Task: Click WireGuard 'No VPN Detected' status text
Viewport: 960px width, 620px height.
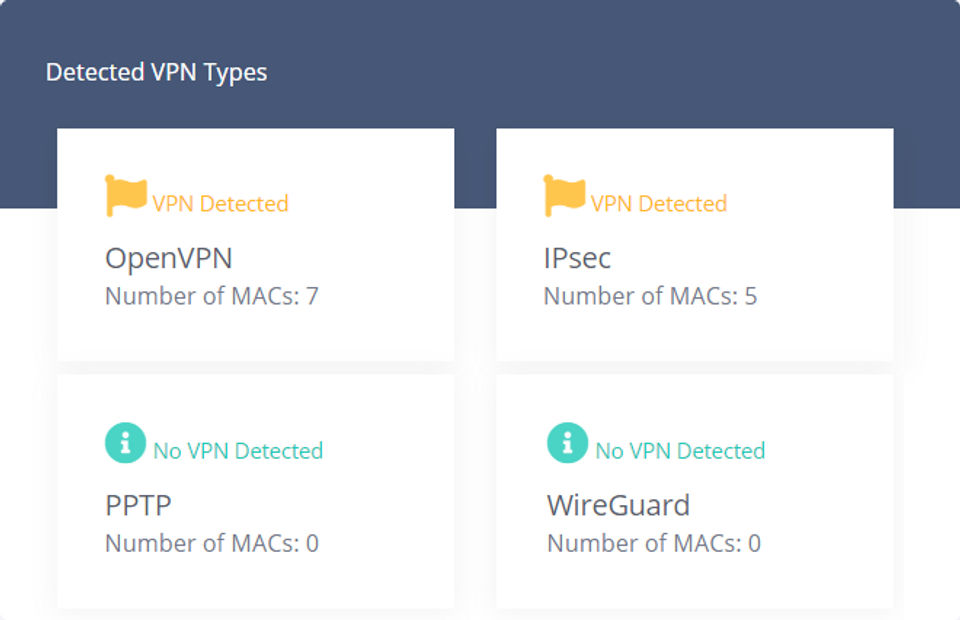Action: click(680, 451)
